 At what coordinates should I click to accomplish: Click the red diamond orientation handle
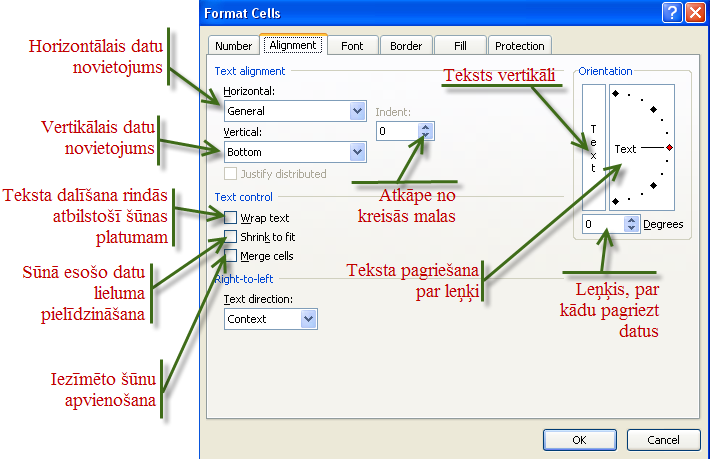(669, 148)
